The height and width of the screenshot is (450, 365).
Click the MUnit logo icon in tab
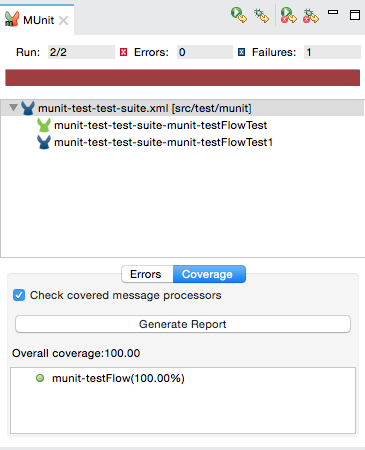(x=12, y=19)
